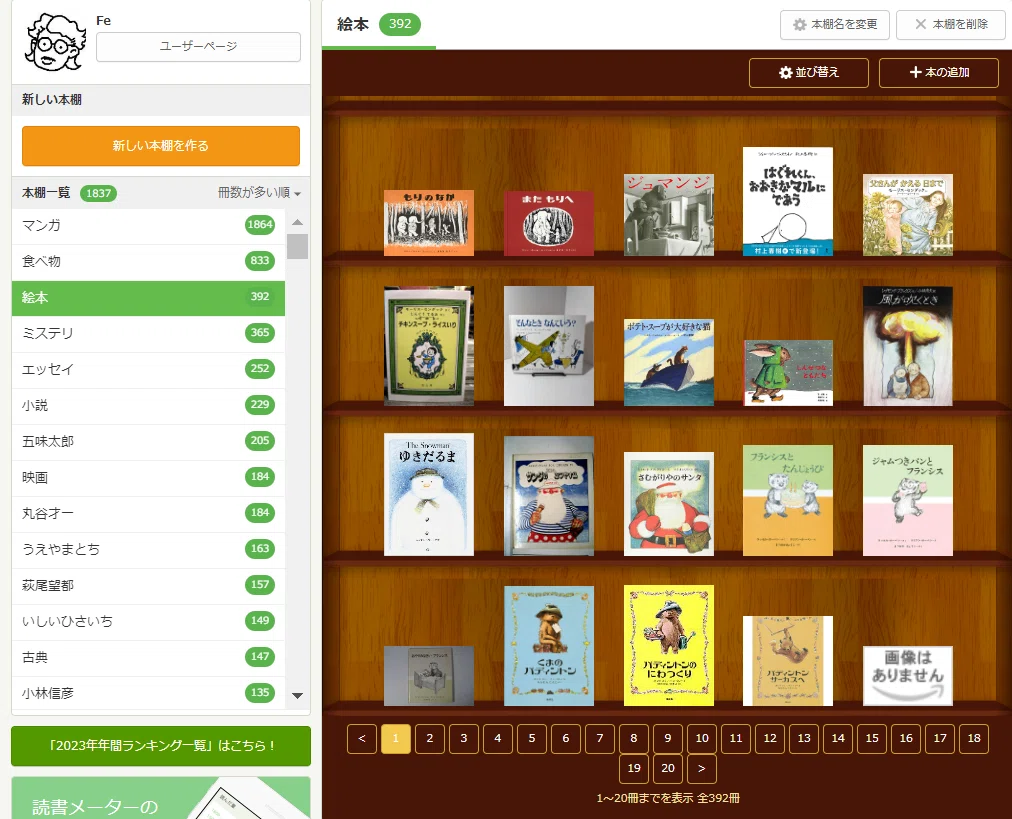Select the 映画 bookshelf
Viewport: 1012px width, 819px height.
[148, 478]
